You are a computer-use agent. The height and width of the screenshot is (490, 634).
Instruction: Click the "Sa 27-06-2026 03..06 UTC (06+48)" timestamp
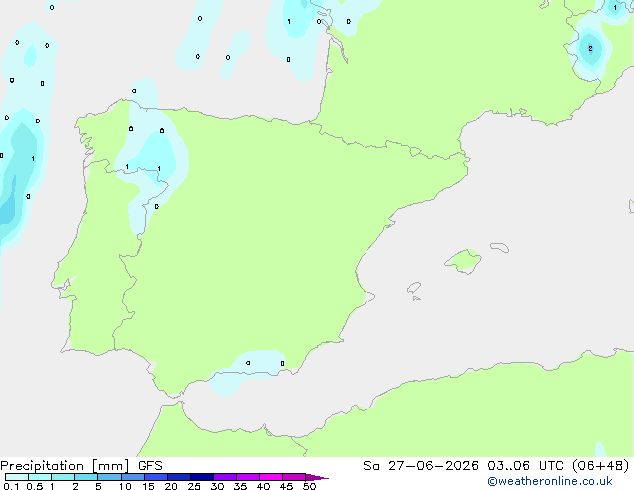click(x=496, y=466)
